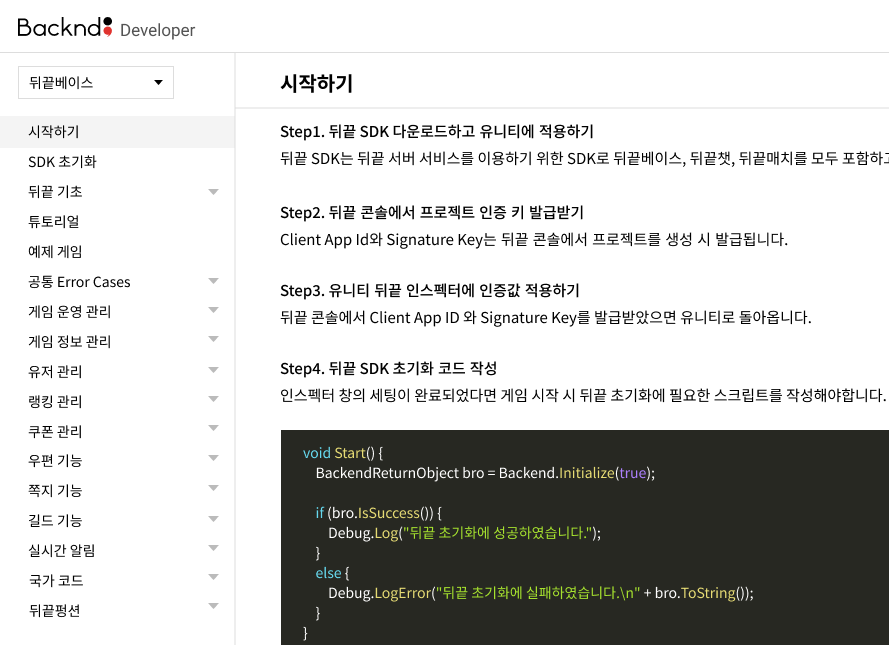Click the Client App Id description text
This screenshot has height=645, width=889.
[534, 239]
